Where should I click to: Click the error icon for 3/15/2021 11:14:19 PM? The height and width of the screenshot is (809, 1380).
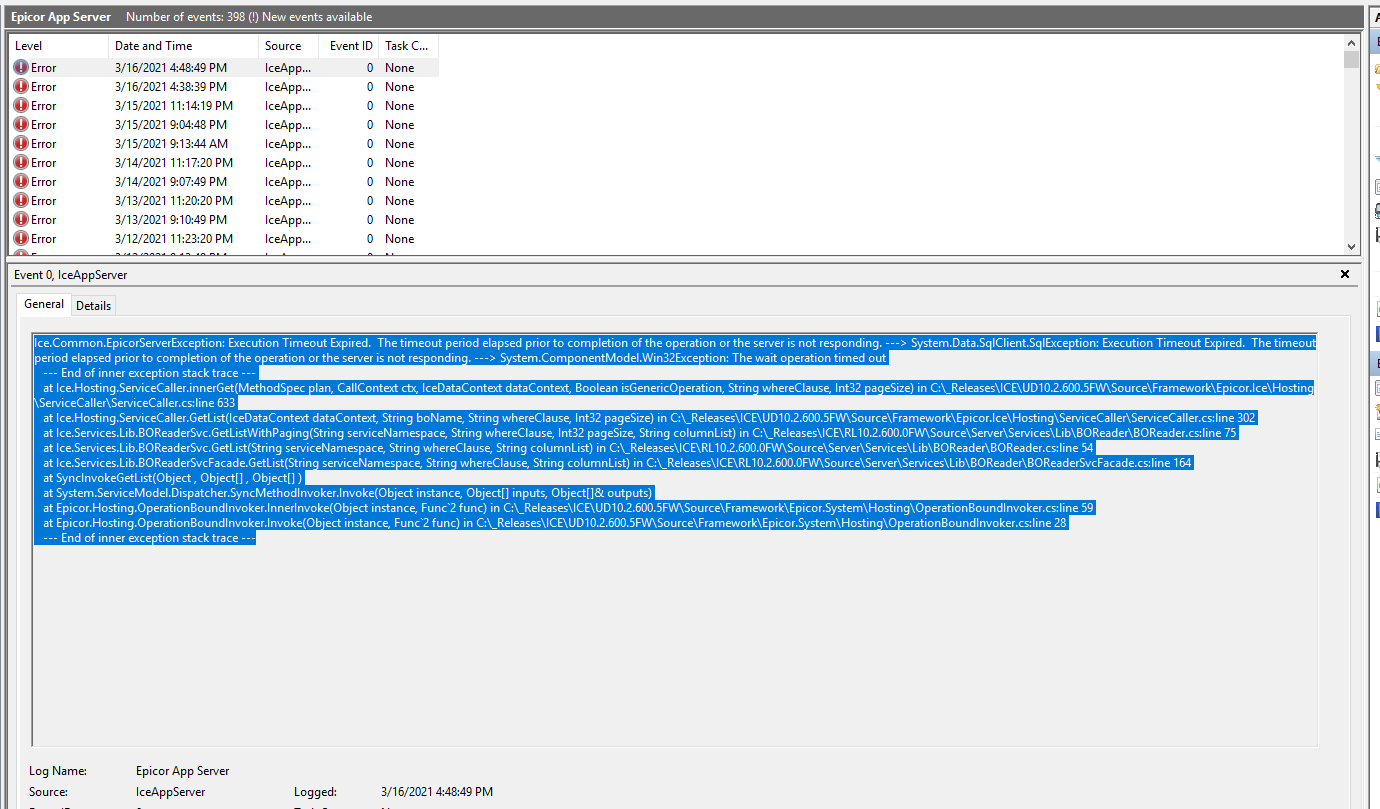(21, 106)
